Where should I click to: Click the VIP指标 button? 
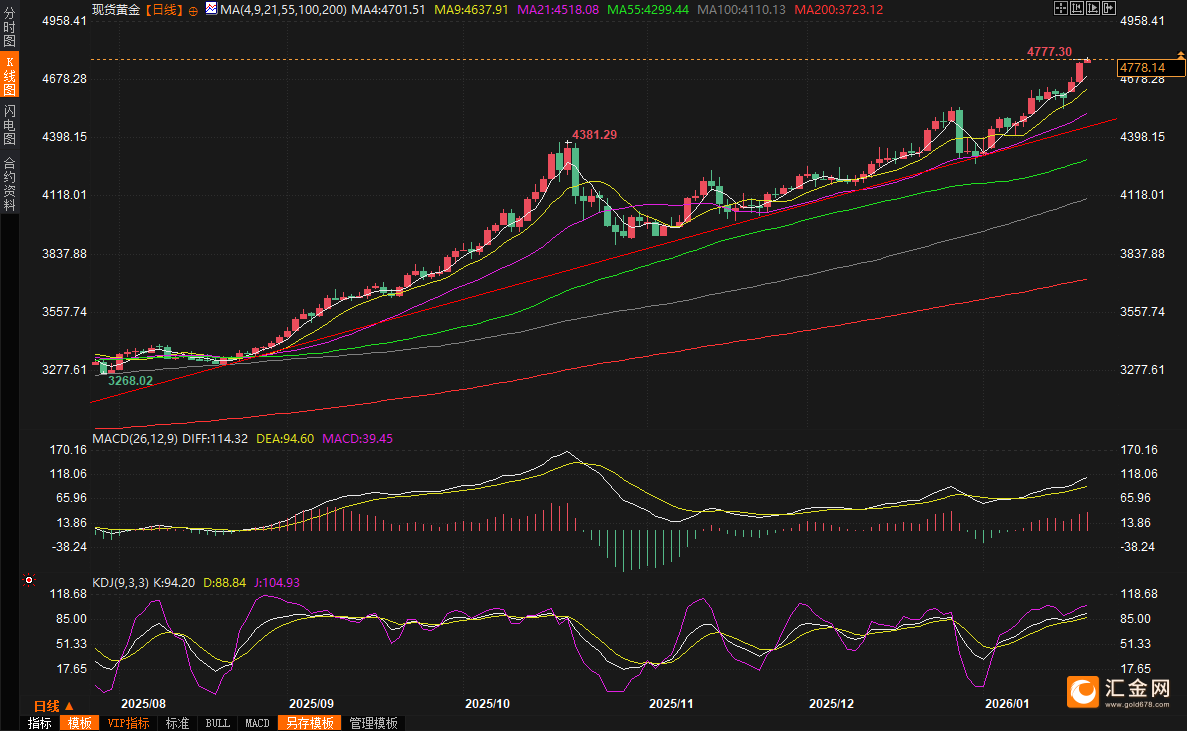(x=128, y=723)
